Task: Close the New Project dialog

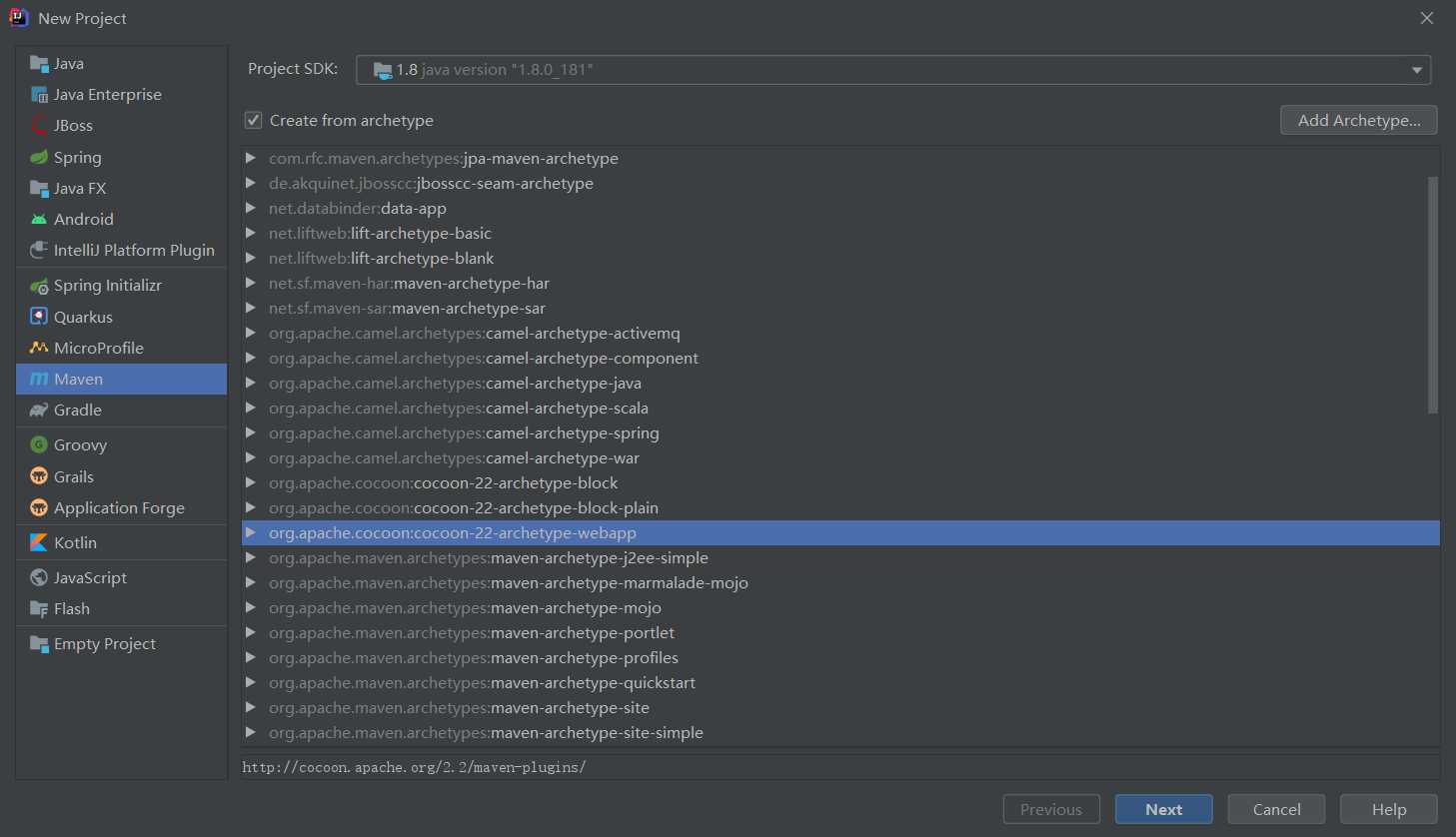Action: (1427, 18)
